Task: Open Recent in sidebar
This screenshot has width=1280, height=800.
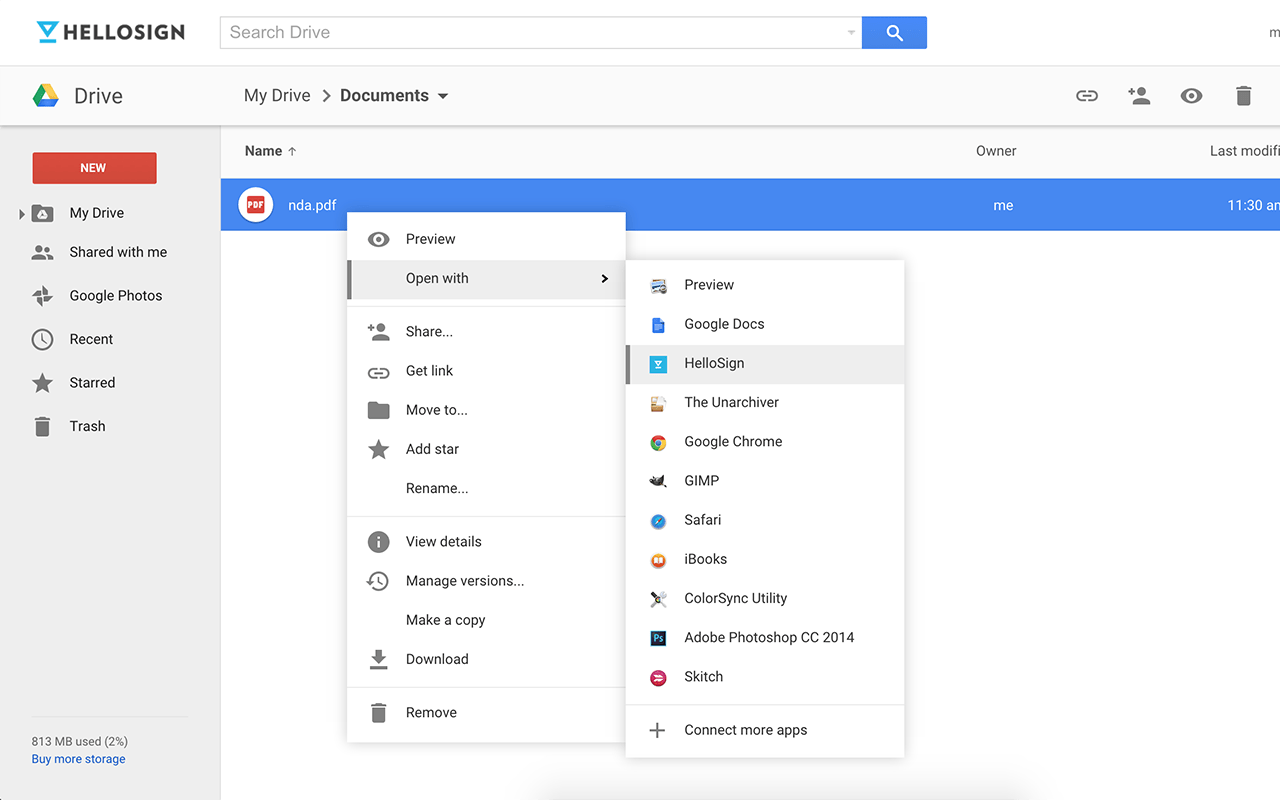Action: pos(91,339)
